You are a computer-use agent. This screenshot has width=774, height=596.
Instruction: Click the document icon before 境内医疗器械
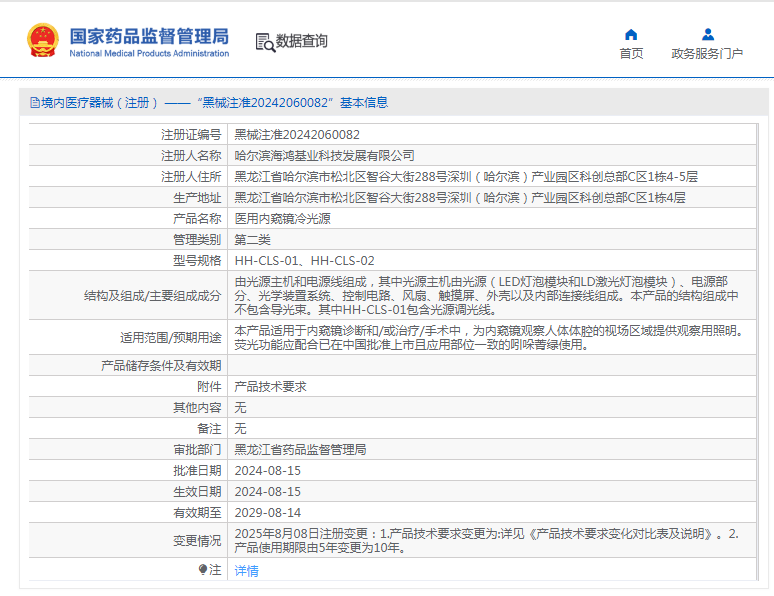tap(34, 102)
